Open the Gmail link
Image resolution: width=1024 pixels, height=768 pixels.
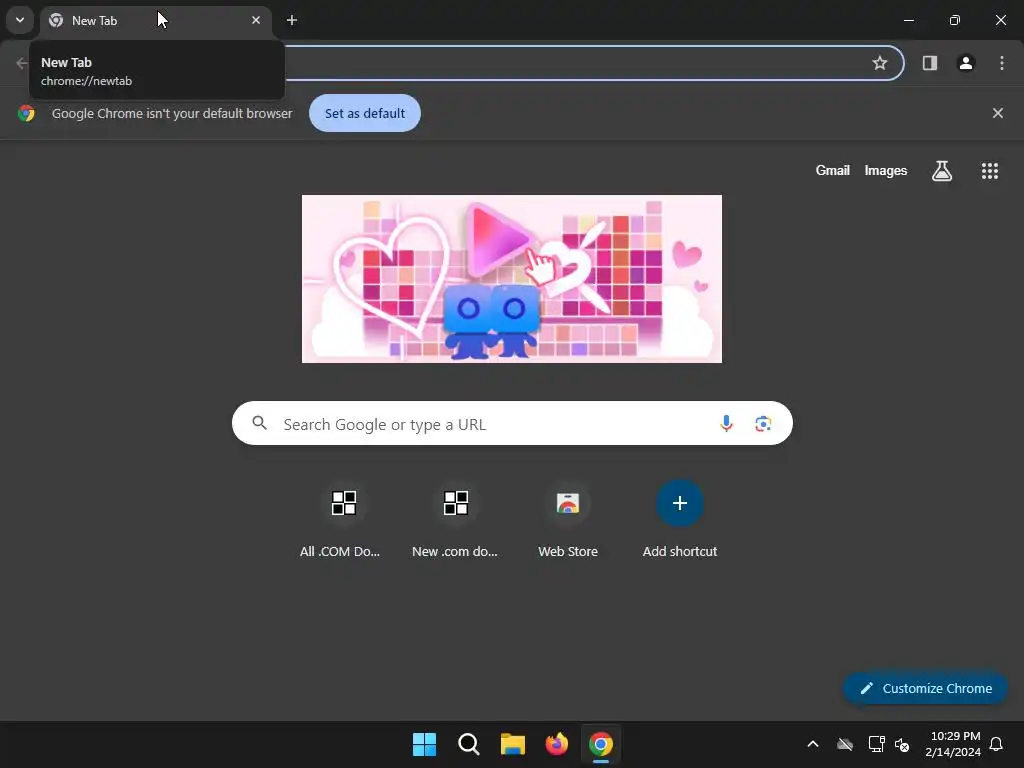[x=832, y=170]
